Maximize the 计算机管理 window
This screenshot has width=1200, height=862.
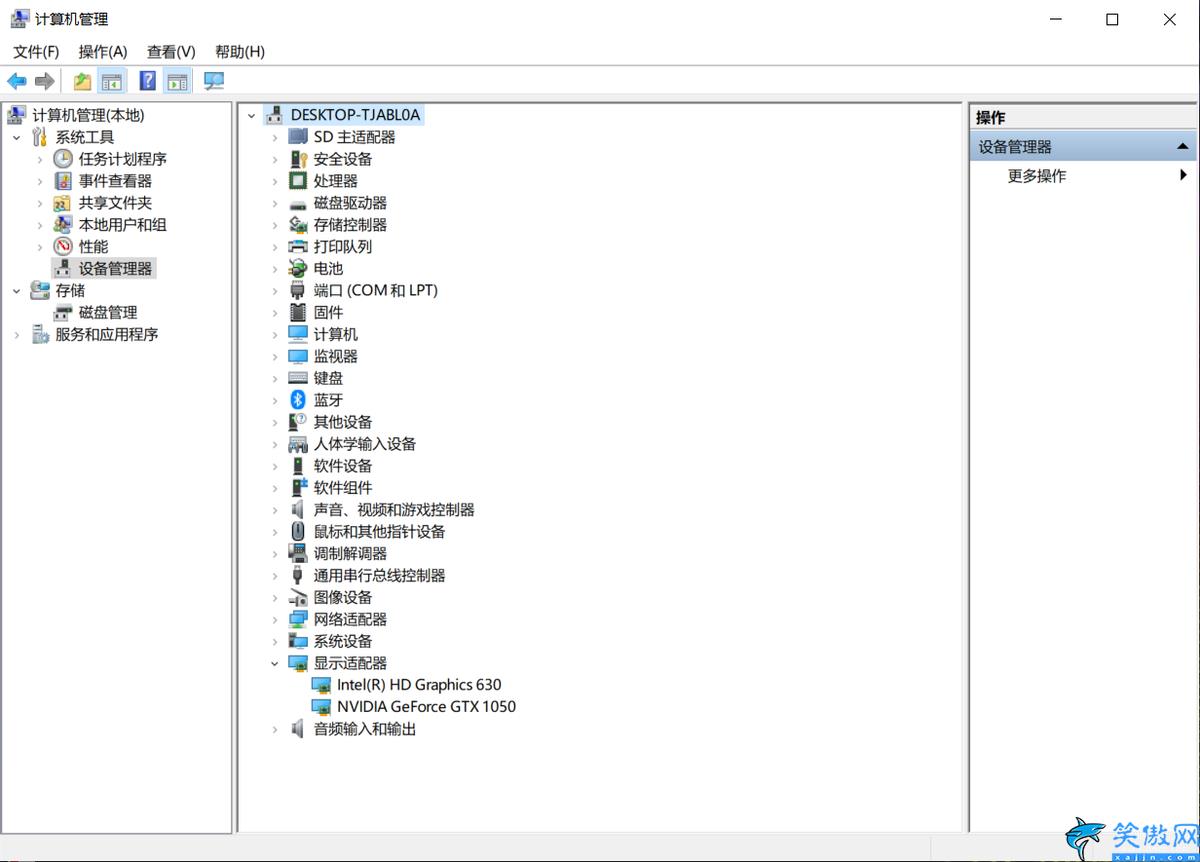(1112, 19)
